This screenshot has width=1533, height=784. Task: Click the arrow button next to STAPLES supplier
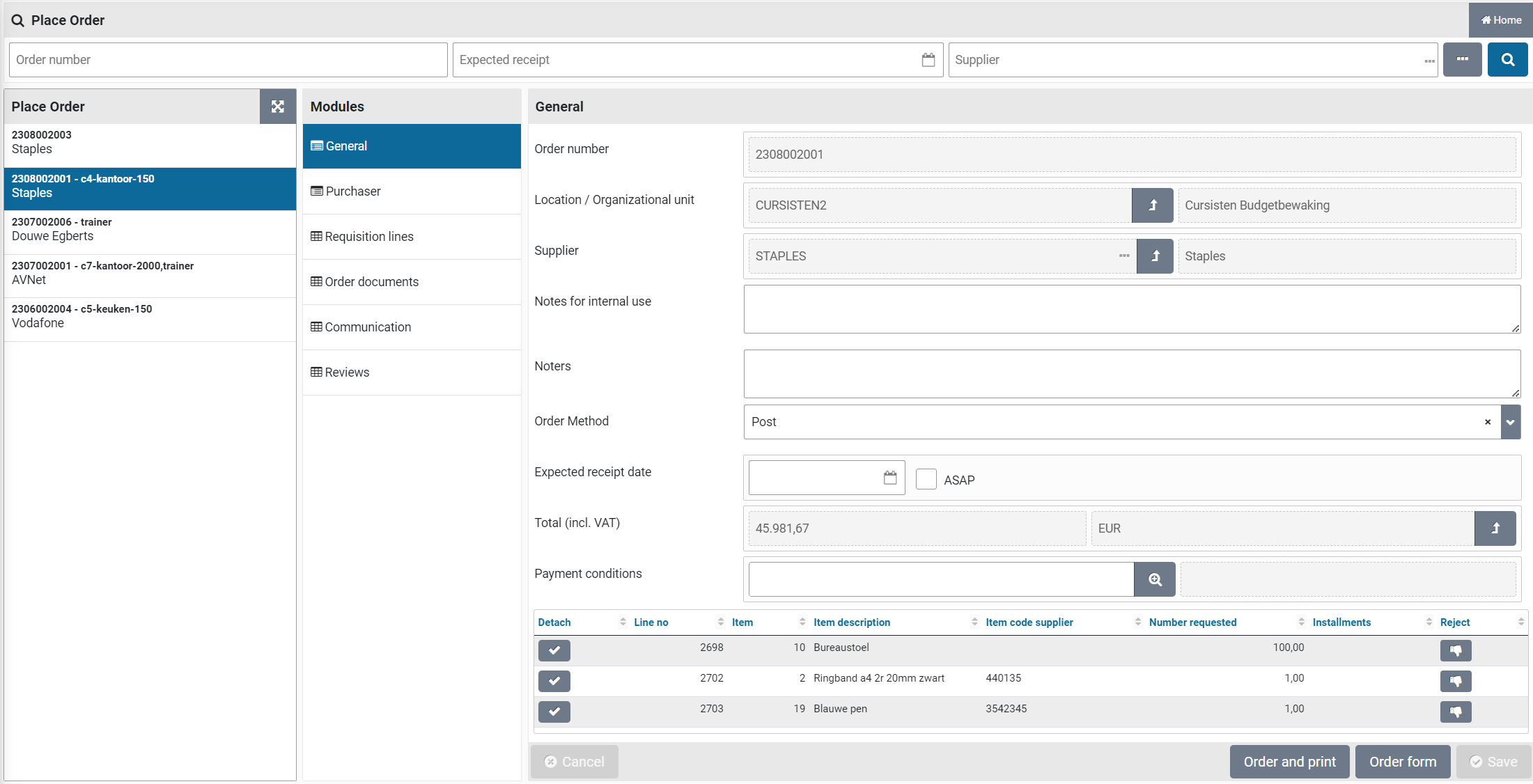coord(1155,256)
